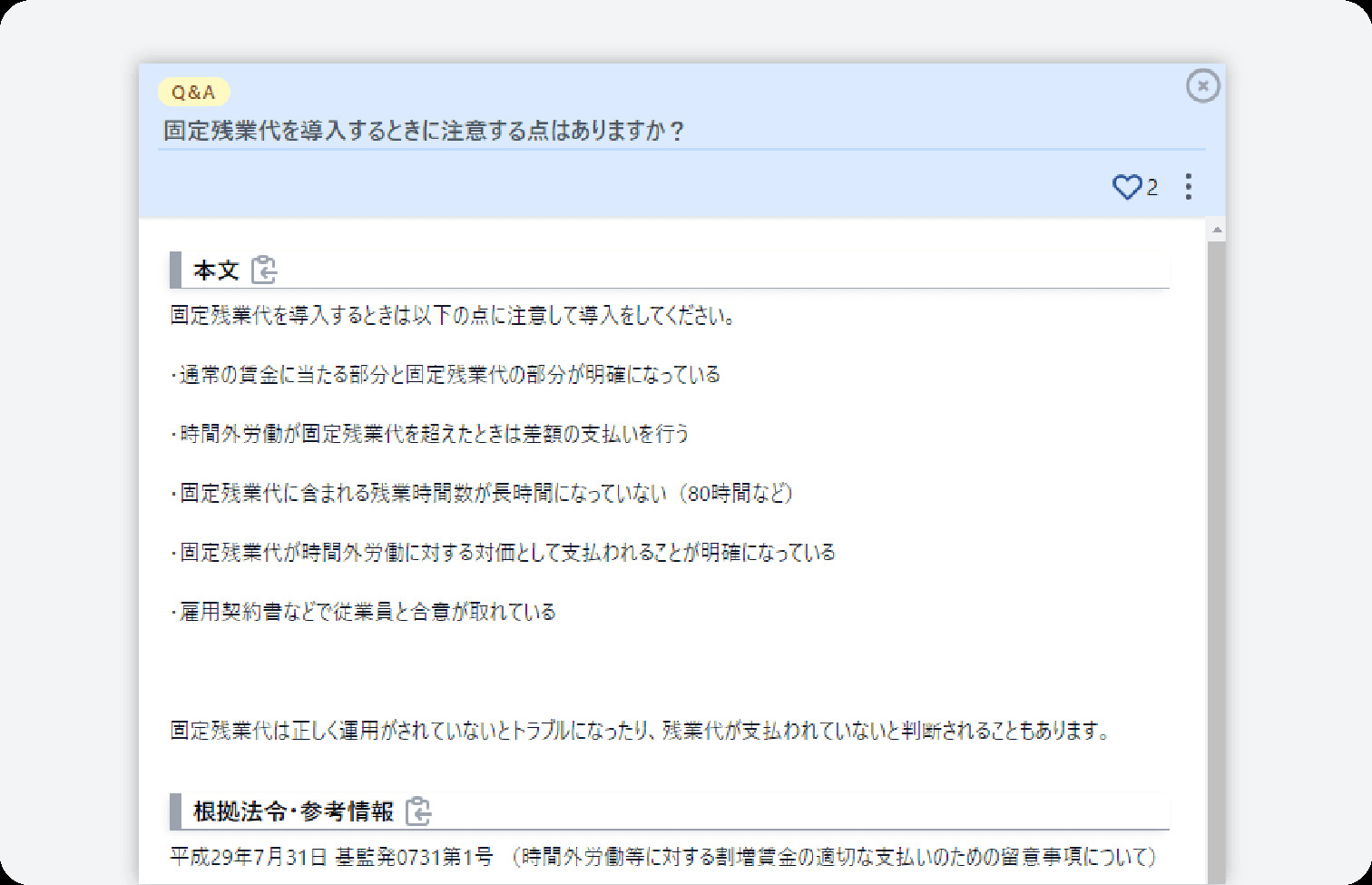Click the reference line 基監発0731第1号
Screen dimensions: 1372x885
pyautogui.click(x=662, y=857)
